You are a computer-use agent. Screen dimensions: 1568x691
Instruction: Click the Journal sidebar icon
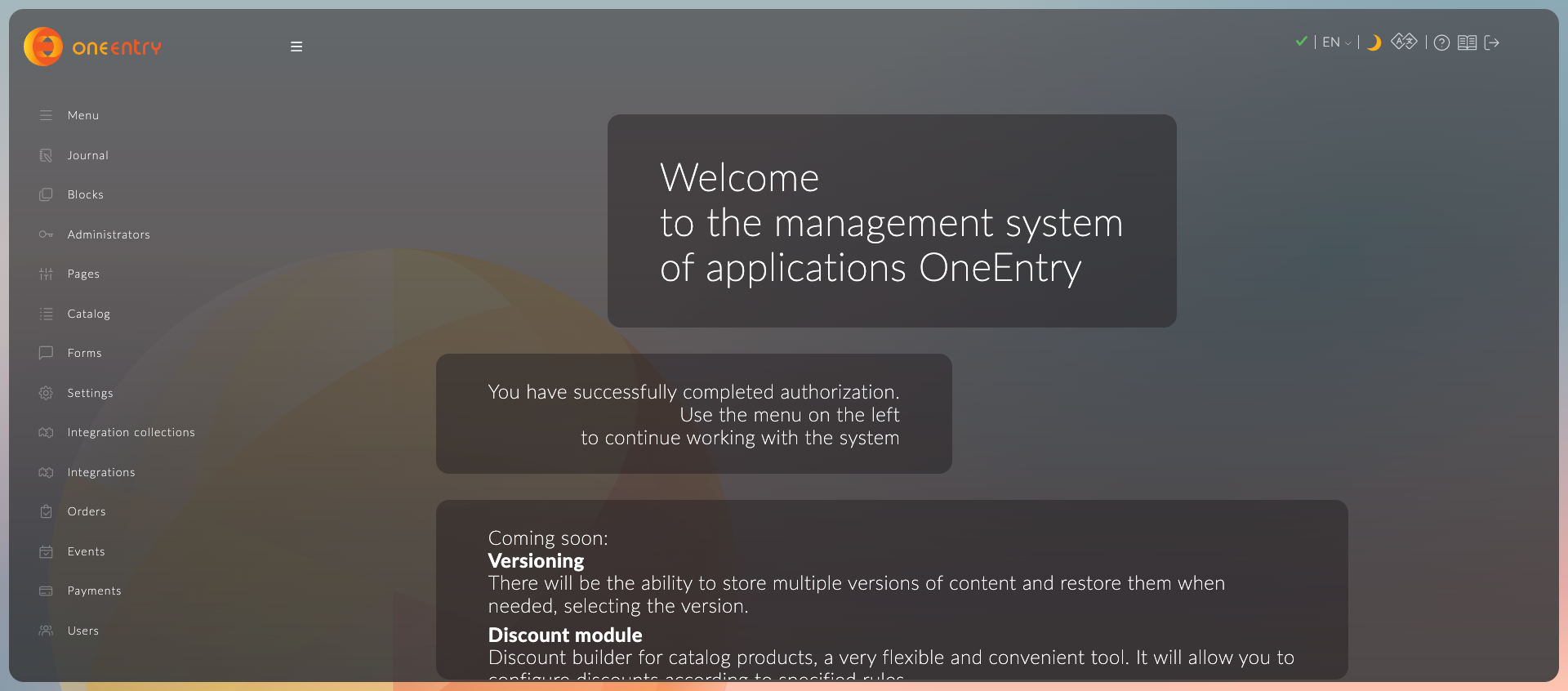46,155
